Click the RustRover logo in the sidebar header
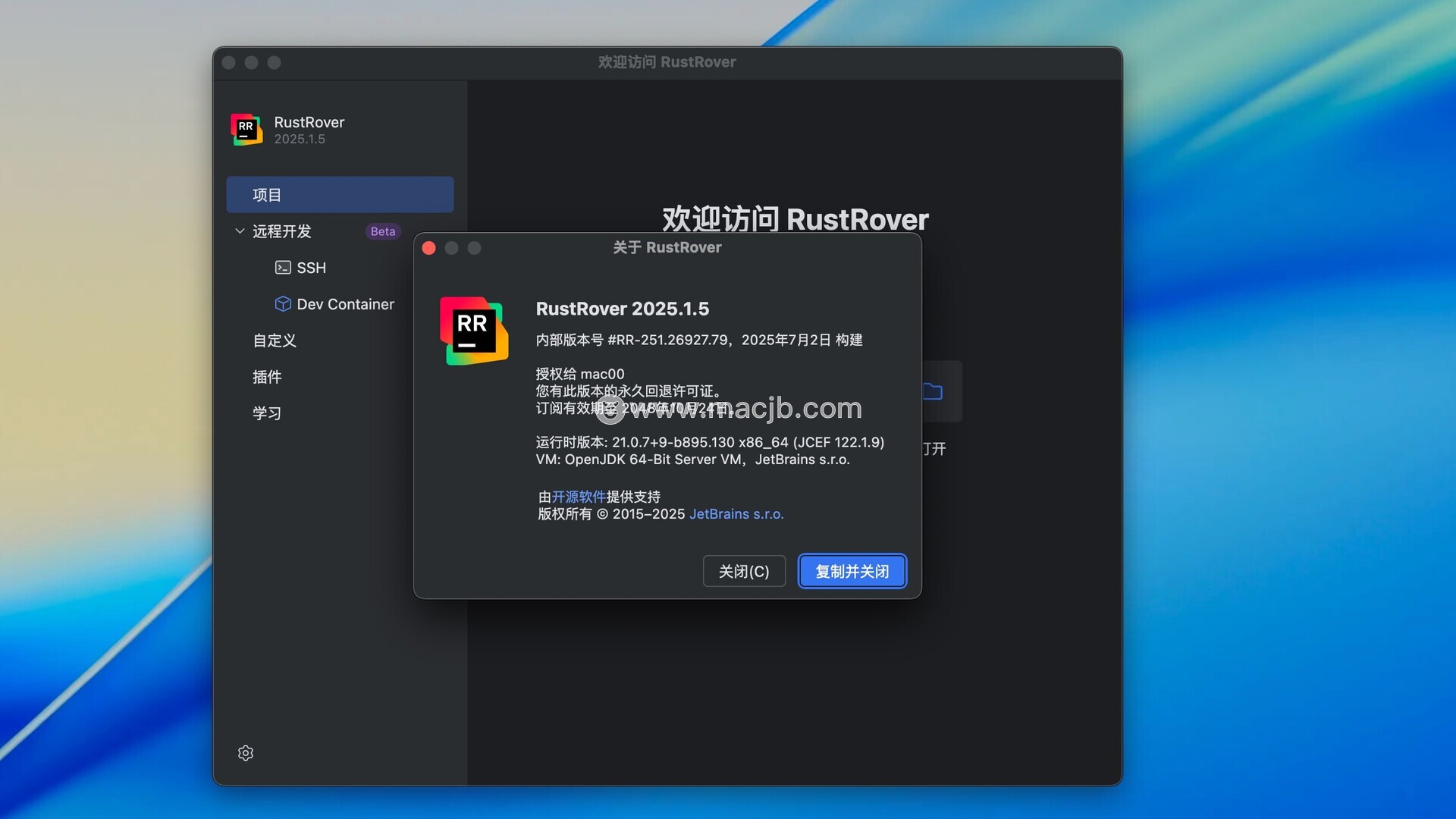 [x=246, y=130]
